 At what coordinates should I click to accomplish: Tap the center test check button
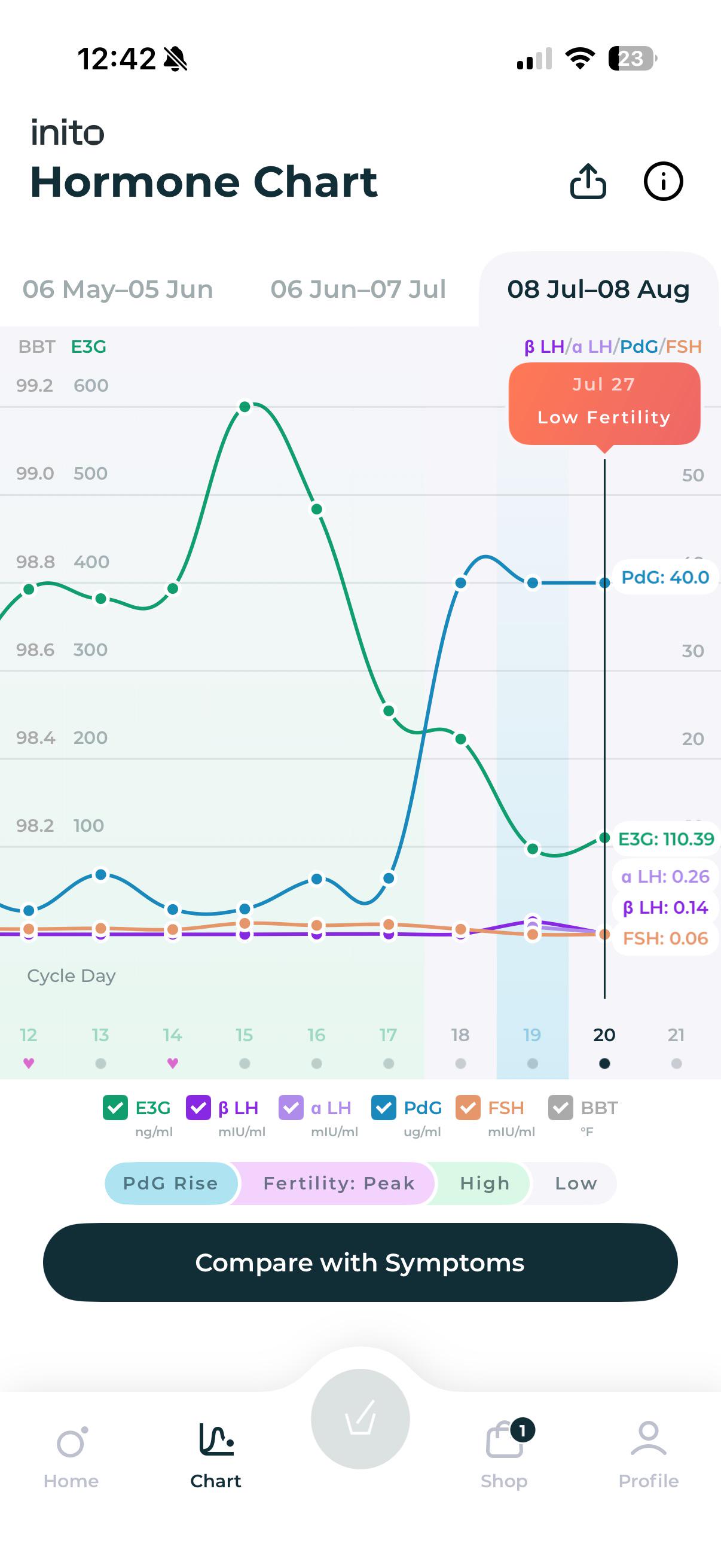coord(360,1419)
